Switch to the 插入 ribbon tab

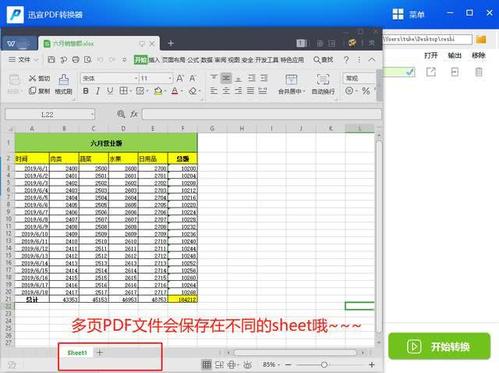pyautogui.click(x=154, y=60)
